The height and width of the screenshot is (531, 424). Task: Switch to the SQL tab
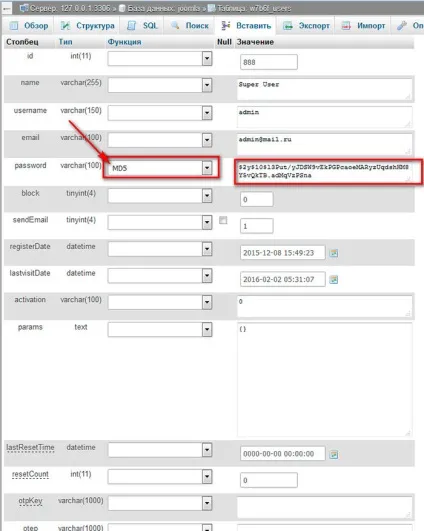click(142, 26)
